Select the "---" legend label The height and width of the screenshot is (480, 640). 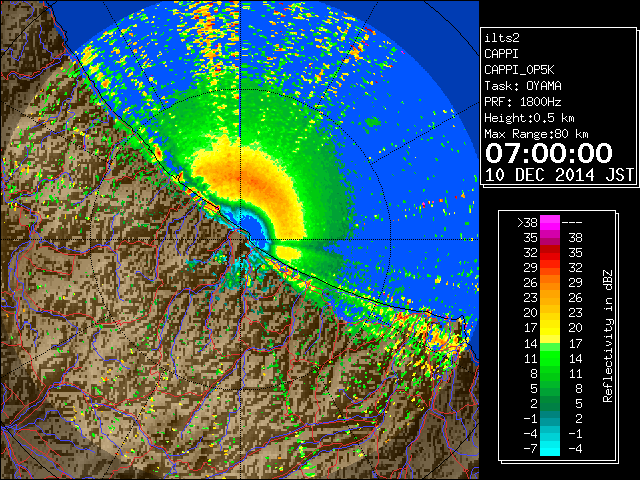[x=572, y=223]
